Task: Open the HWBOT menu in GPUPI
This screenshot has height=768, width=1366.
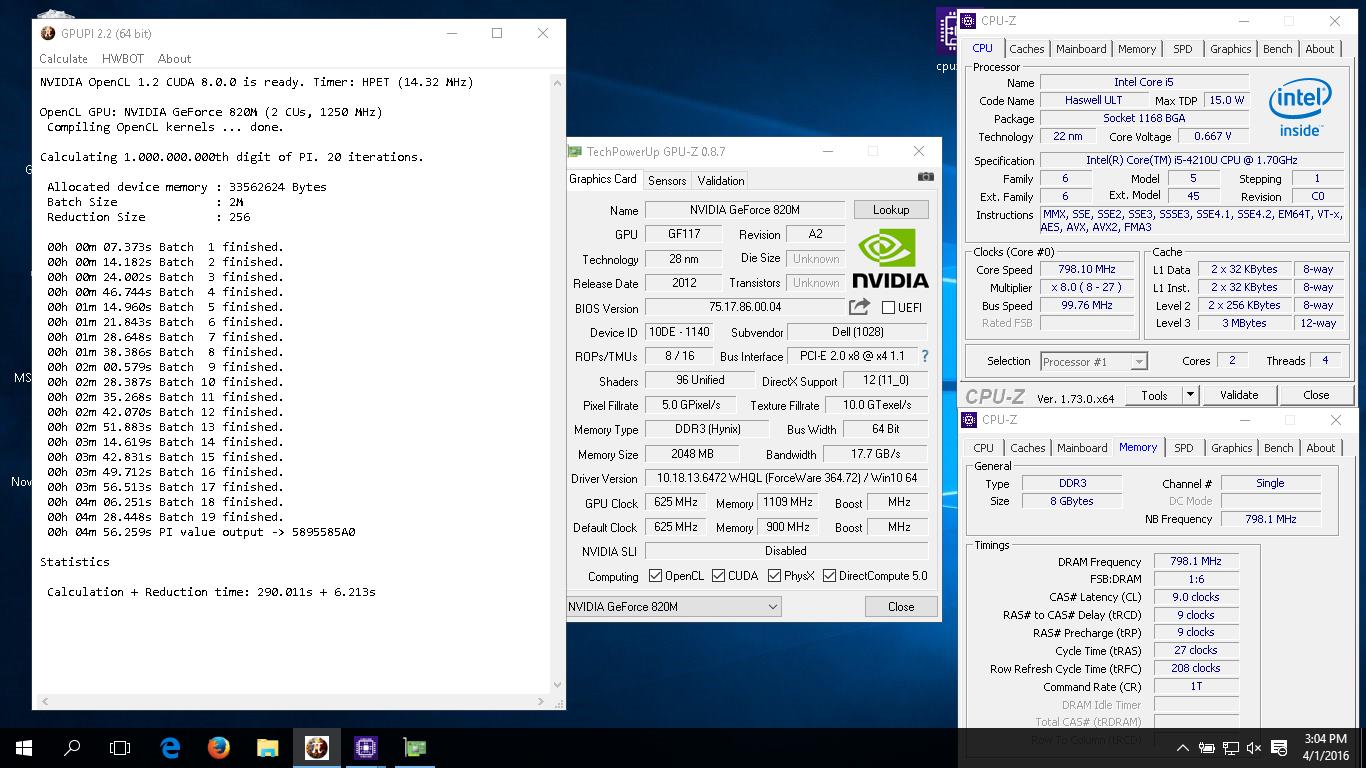Action: coord(123,59)
